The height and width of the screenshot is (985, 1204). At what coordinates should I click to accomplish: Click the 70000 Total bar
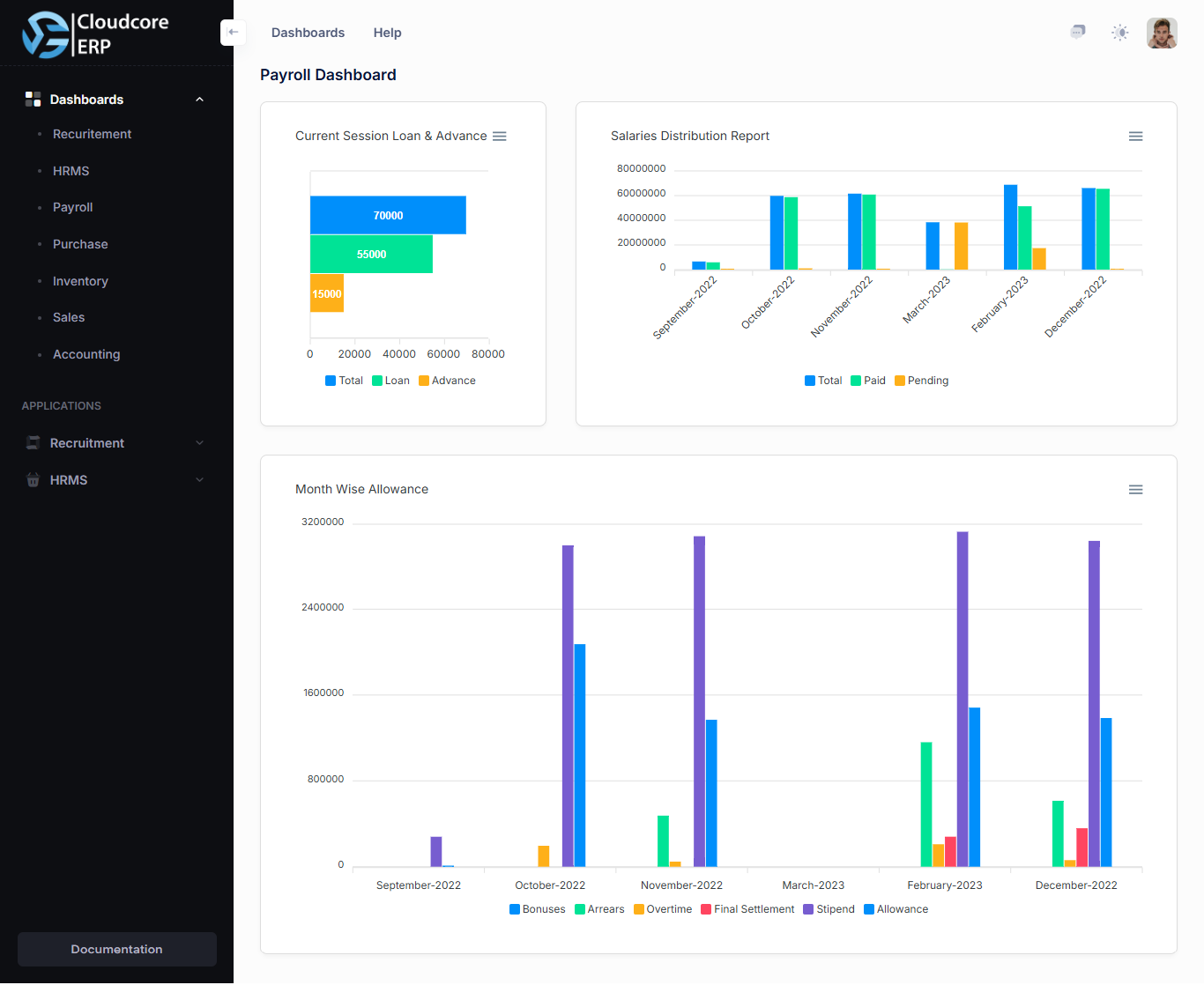(388, 215)
